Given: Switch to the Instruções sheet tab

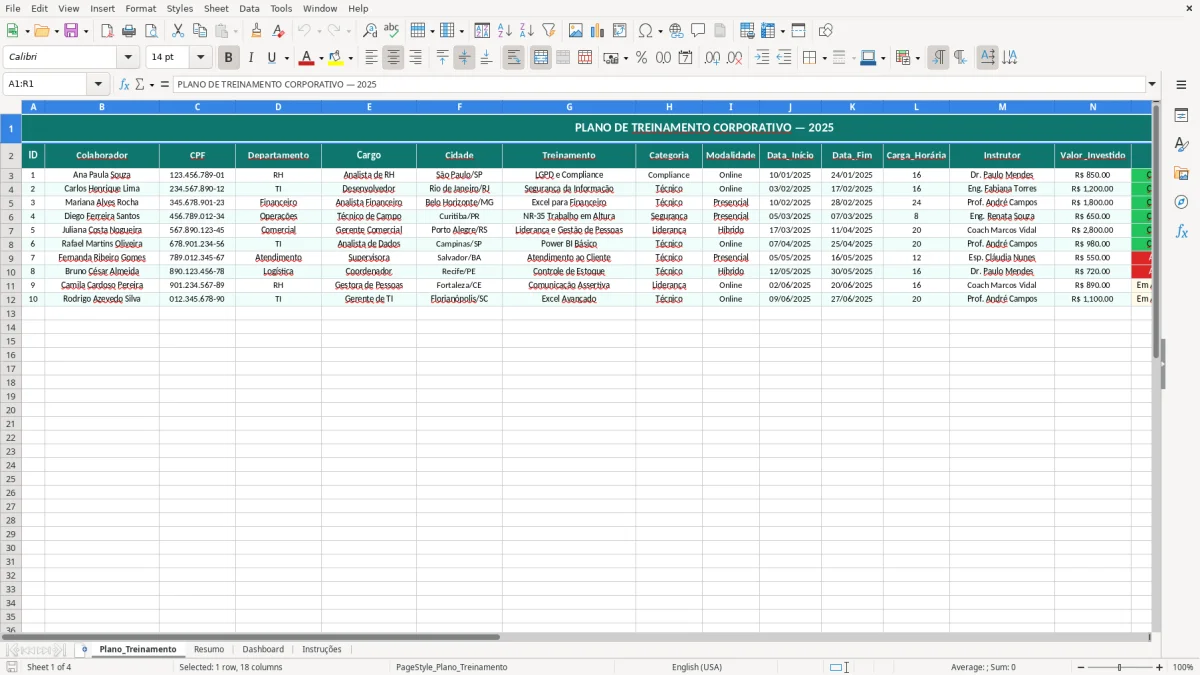Looking at the screenshot, I should (322, 650).
